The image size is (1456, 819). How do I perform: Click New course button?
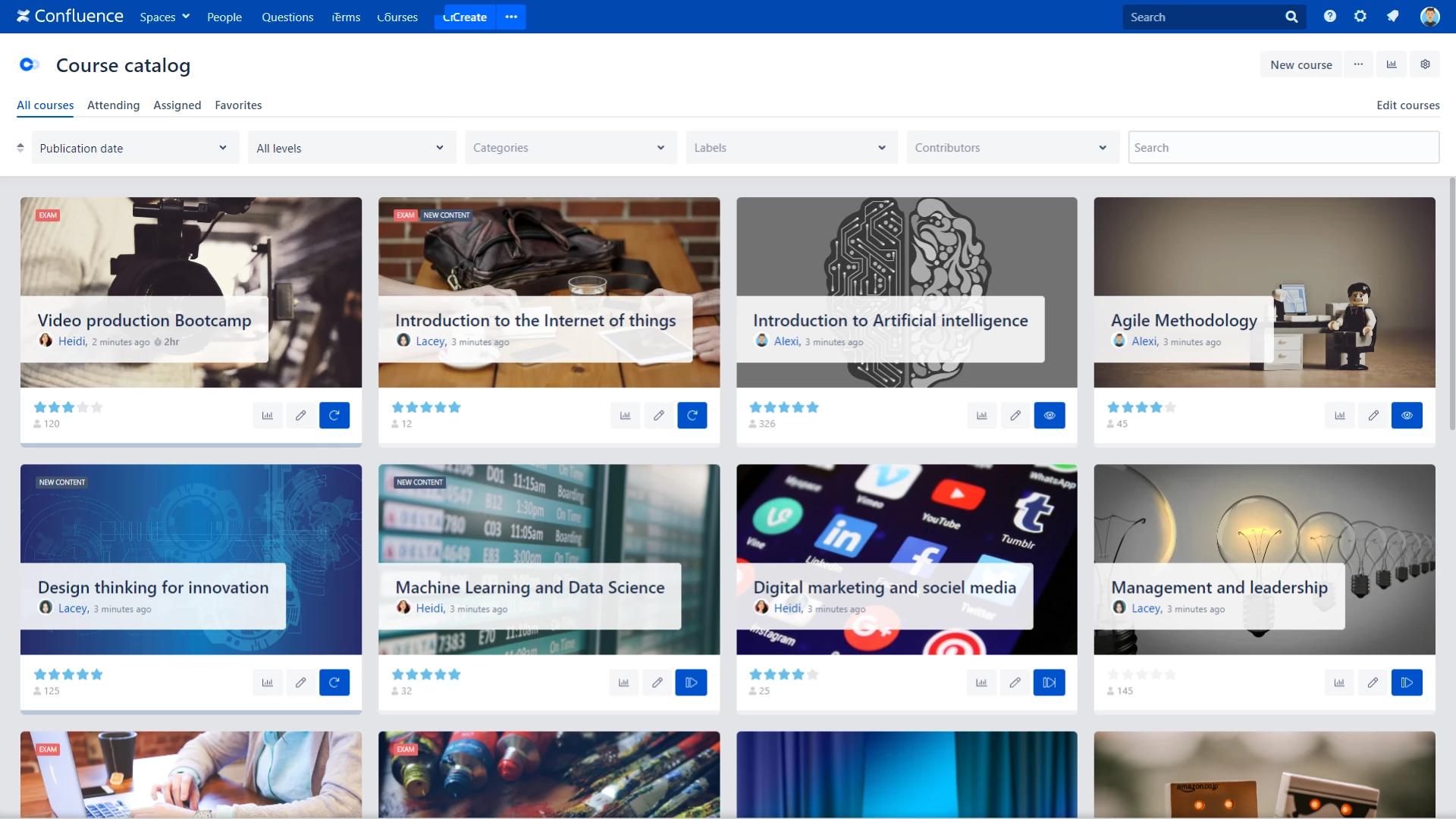point(1301,64)
